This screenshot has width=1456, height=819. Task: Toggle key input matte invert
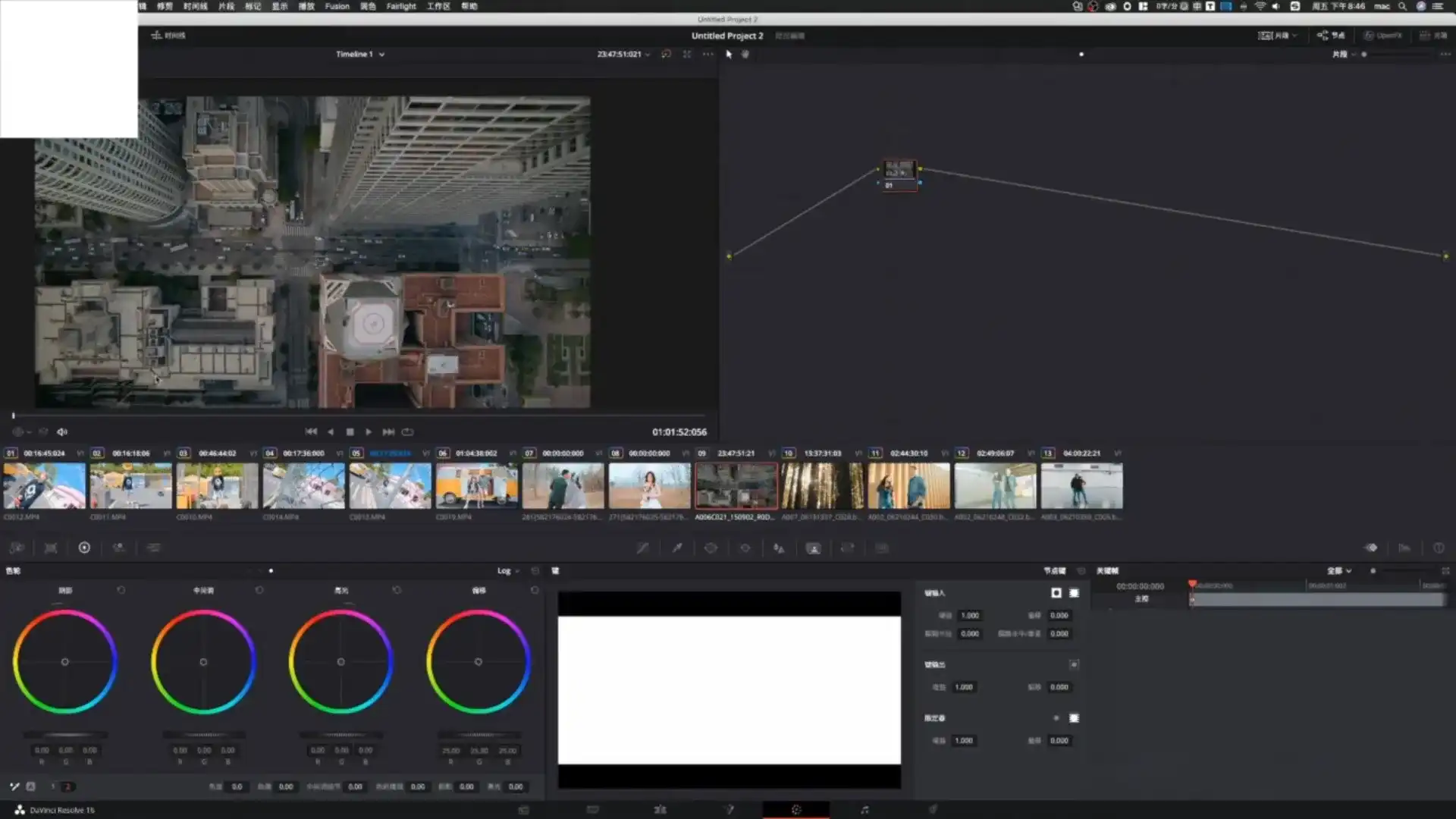[x=1056, y=593]
